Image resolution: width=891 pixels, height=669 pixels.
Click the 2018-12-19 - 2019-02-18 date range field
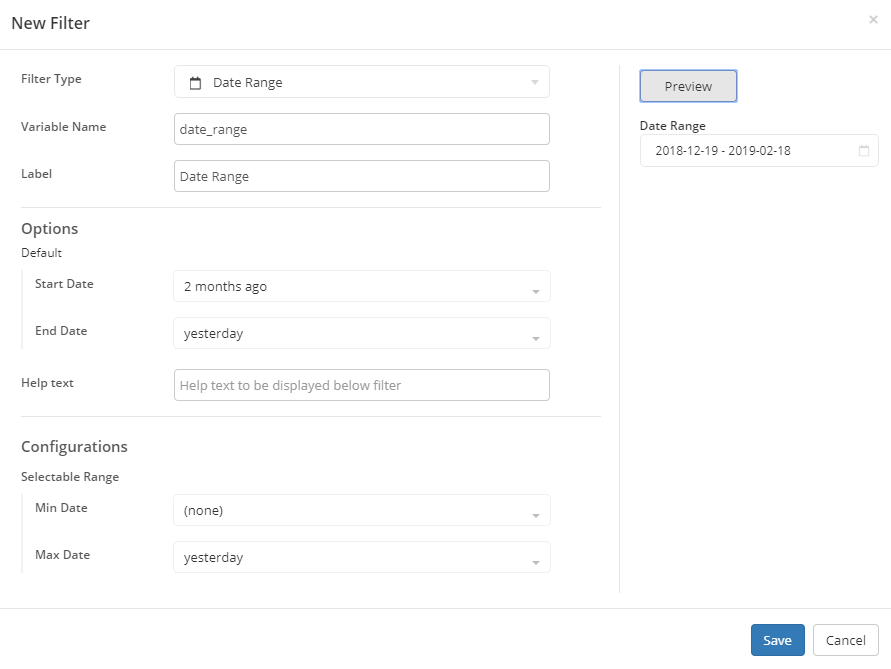coord(750,151)
